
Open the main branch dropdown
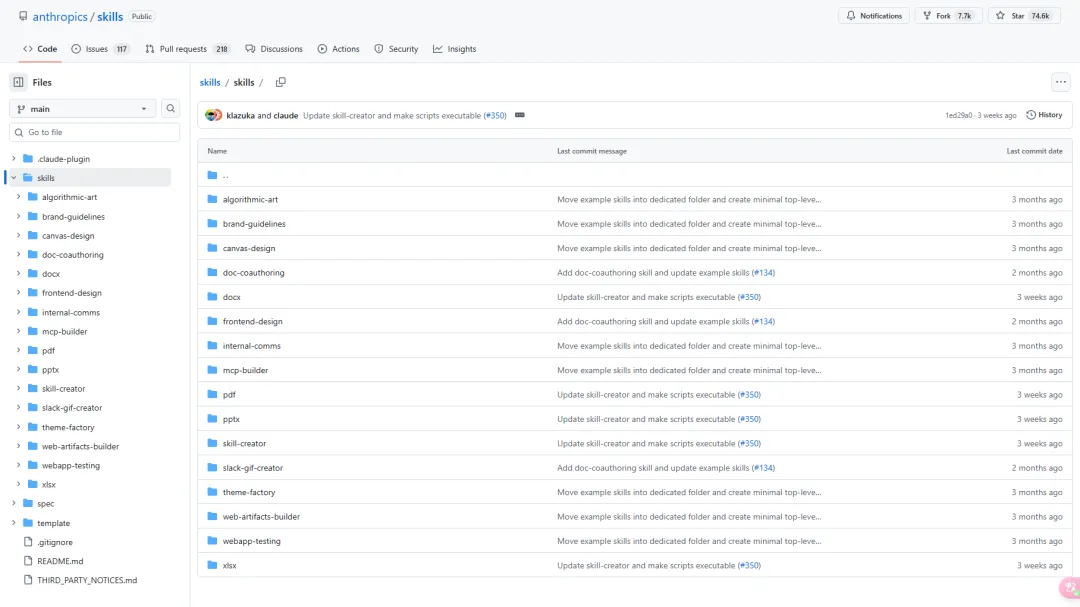point(83,108)
